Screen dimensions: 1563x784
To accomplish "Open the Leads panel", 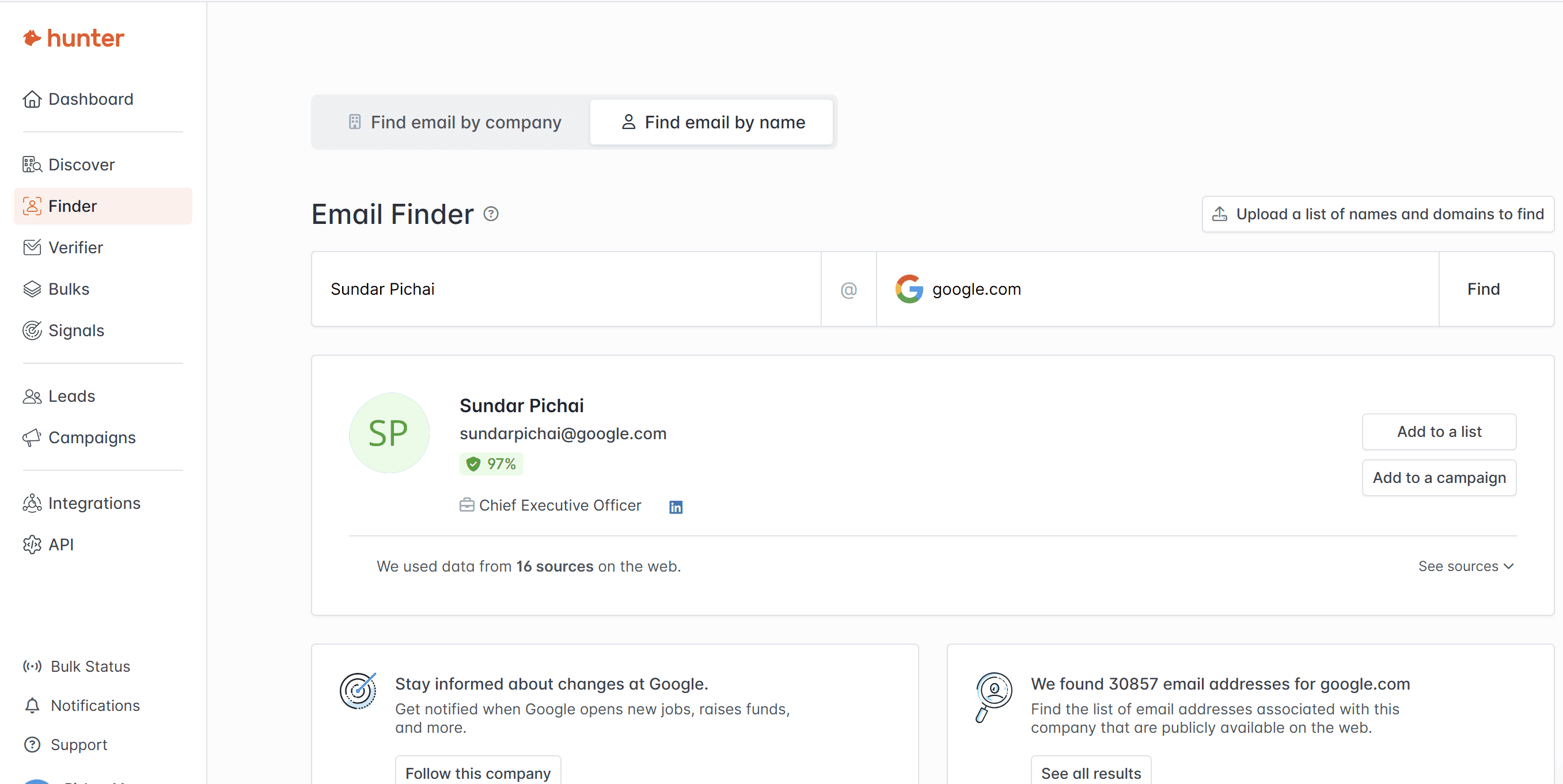I will tap(72, 395).
